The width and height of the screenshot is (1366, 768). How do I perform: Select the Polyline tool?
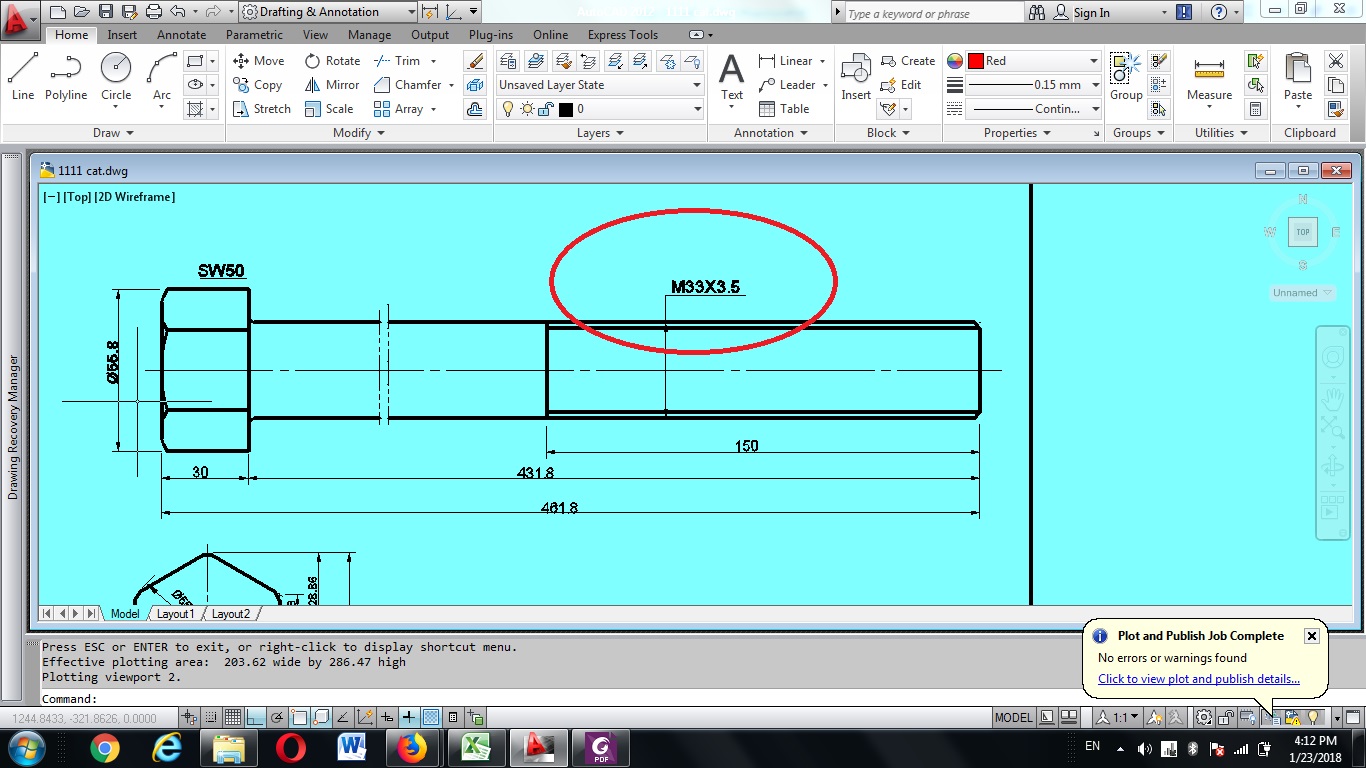tap(66, 76)
